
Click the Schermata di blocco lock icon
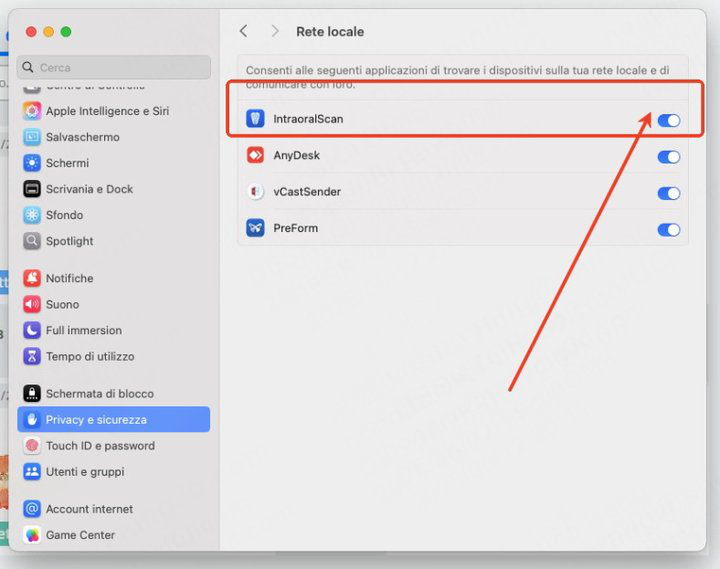(x=32, y=394)
